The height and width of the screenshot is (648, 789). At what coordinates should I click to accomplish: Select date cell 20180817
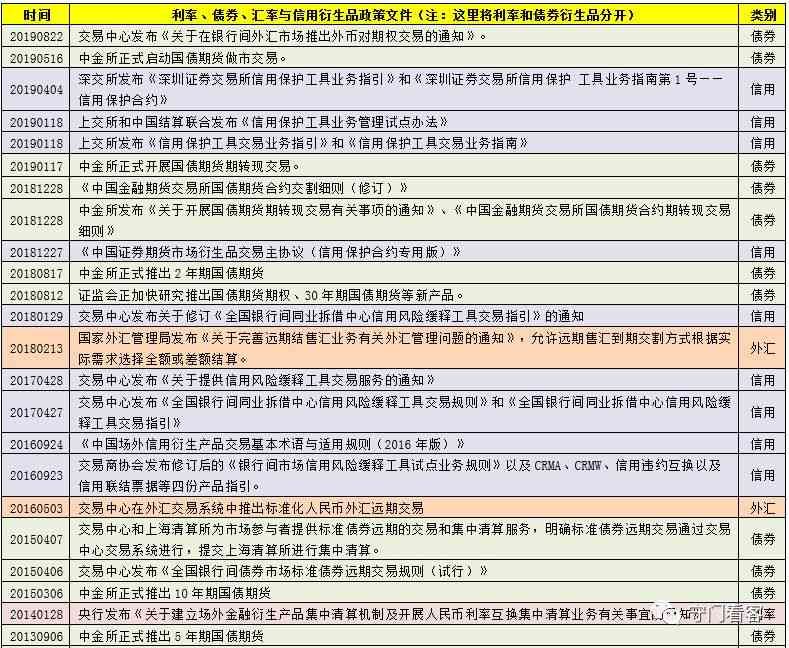tap(36, 273)
